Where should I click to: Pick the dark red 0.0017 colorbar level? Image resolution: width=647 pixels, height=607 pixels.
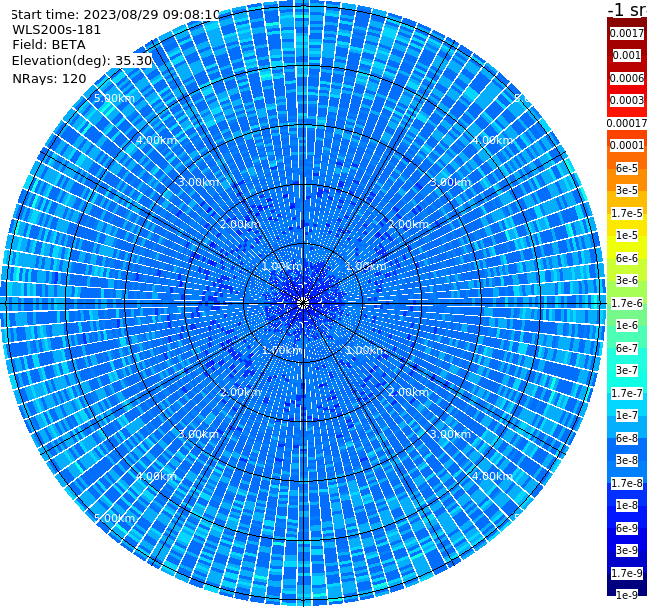(626, 33)
